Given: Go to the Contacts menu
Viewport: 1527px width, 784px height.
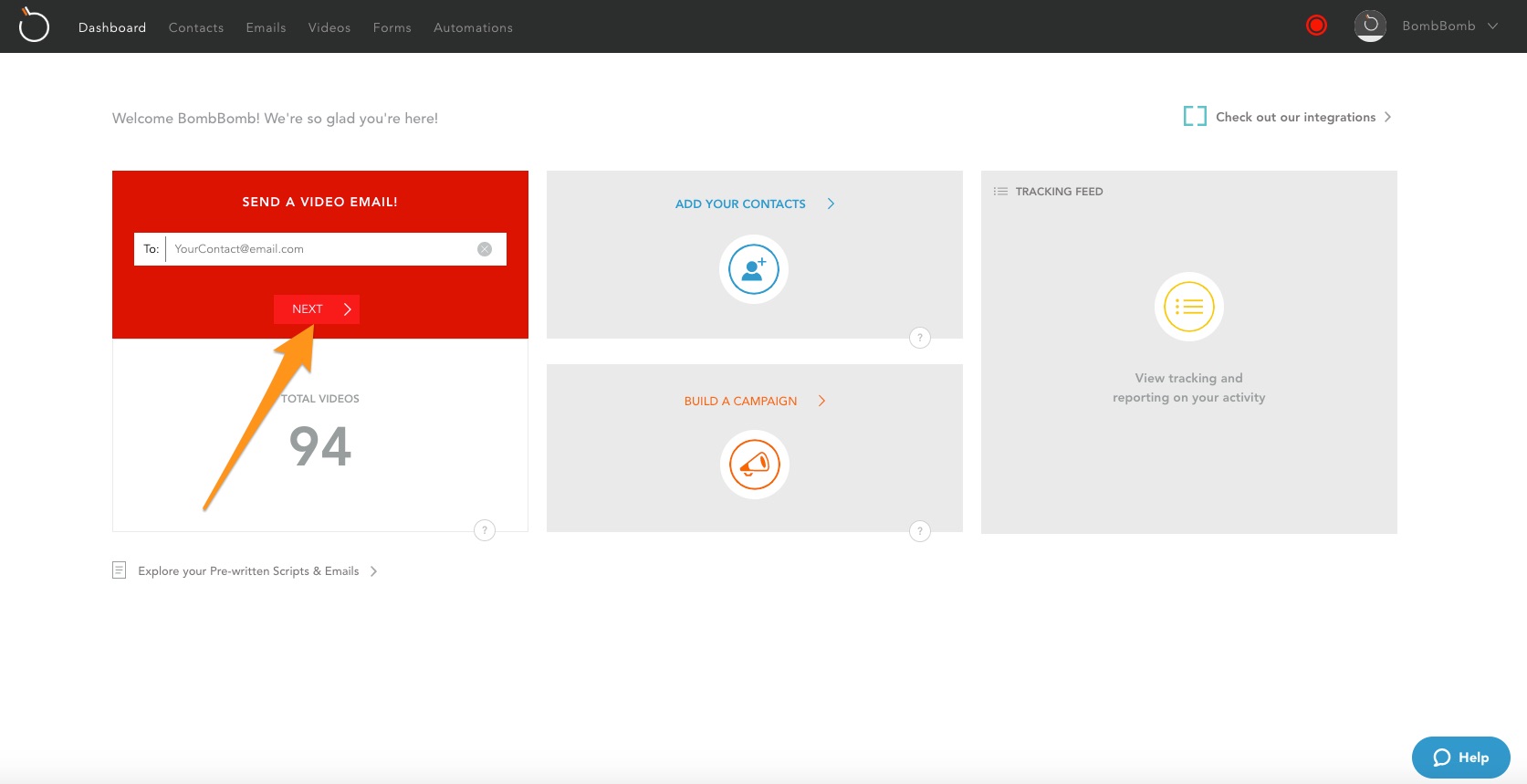Looking at the screenshot, I should pyautogui.click(x=196, y=27).
